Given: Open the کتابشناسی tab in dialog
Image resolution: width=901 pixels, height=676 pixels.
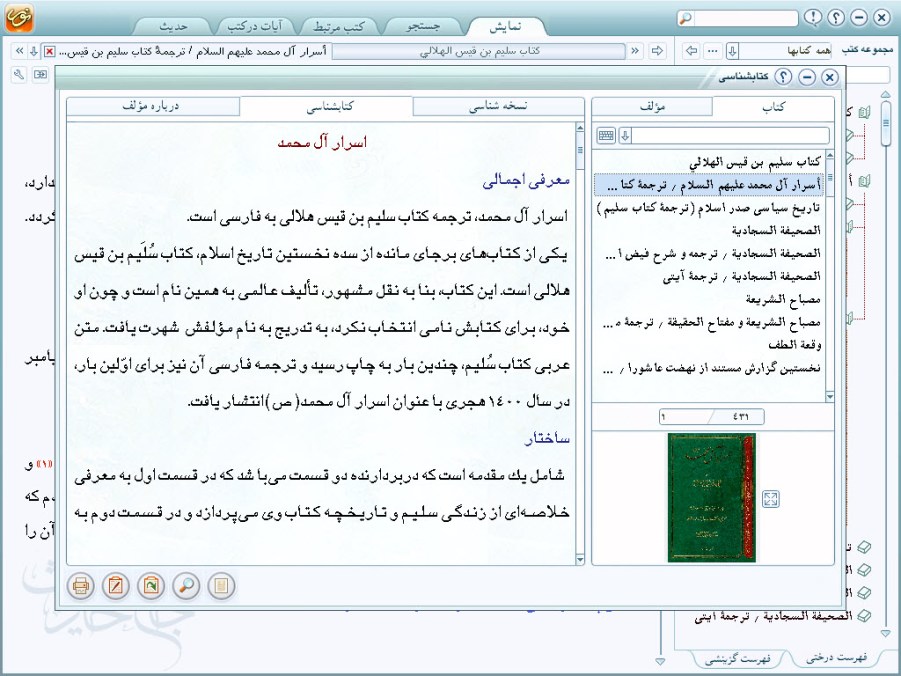Looking at the screenshot, I should (x=326, y=106).
